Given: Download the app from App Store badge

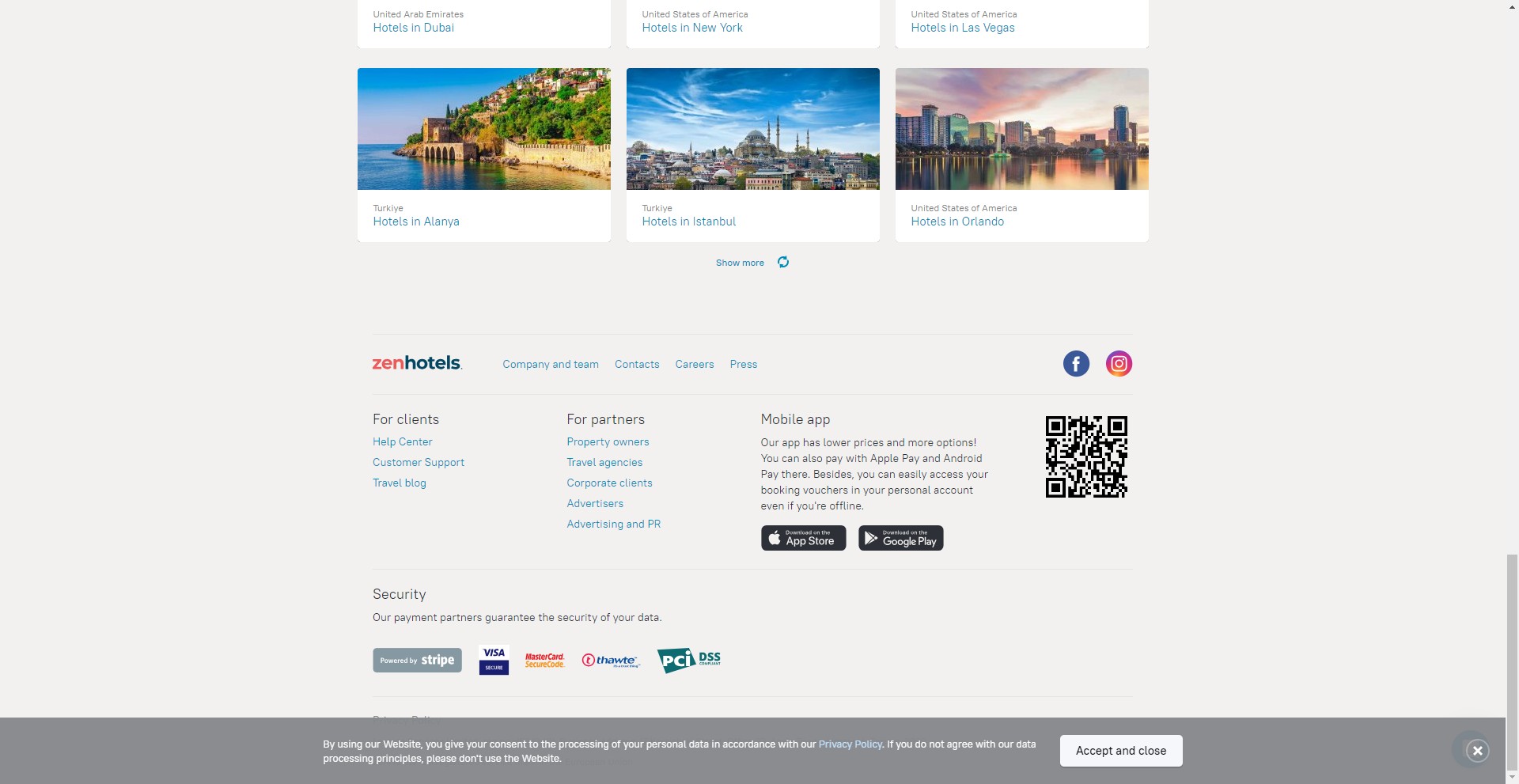Looking at the screenshot, I should tap(804, 538).
